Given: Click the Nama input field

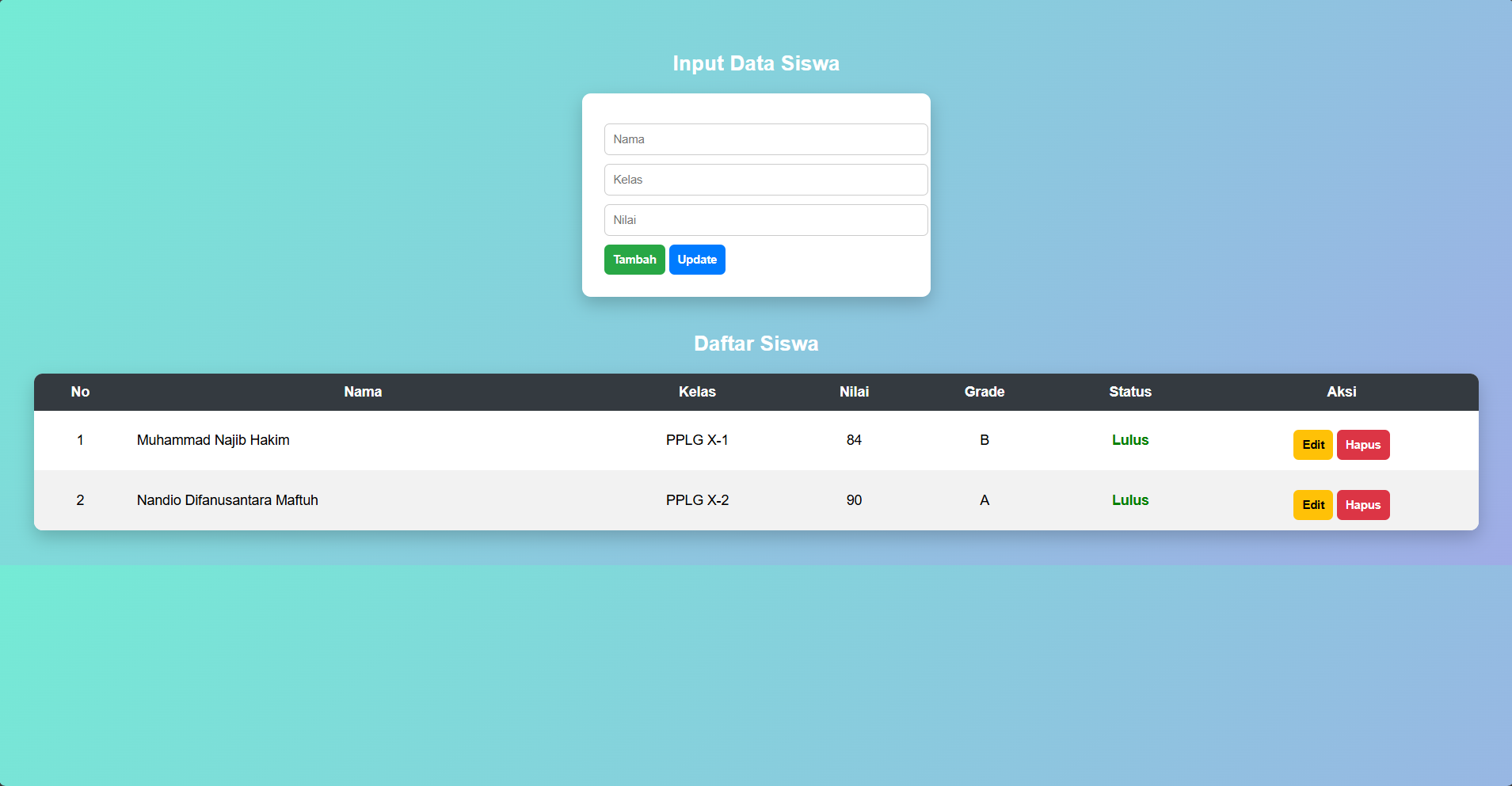Looking at the screenshot, I should [x=765, y=139].
